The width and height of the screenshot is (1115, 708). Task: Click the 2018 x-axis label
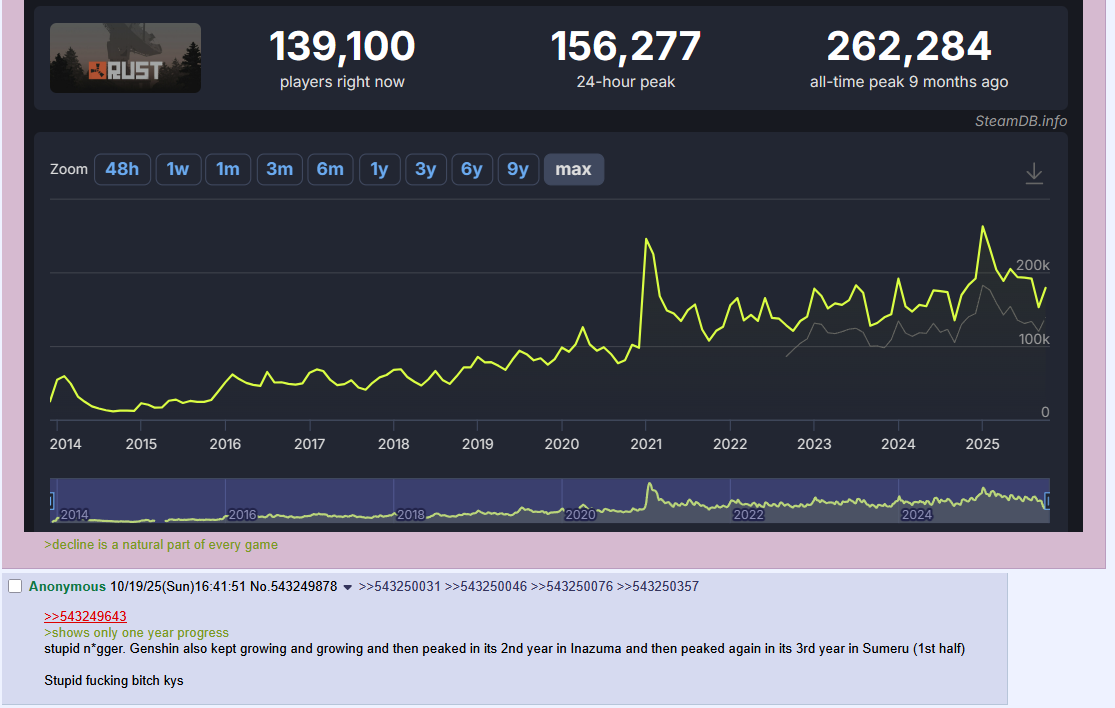[393, 444]
